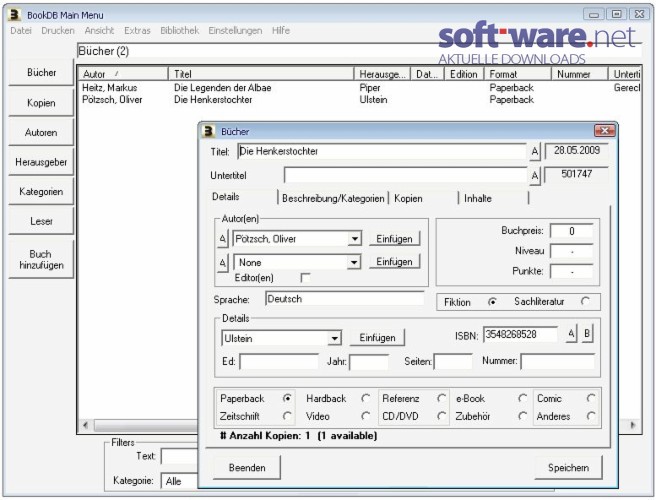
Task: Click the Untertitel input field
Action: (405, 175)
